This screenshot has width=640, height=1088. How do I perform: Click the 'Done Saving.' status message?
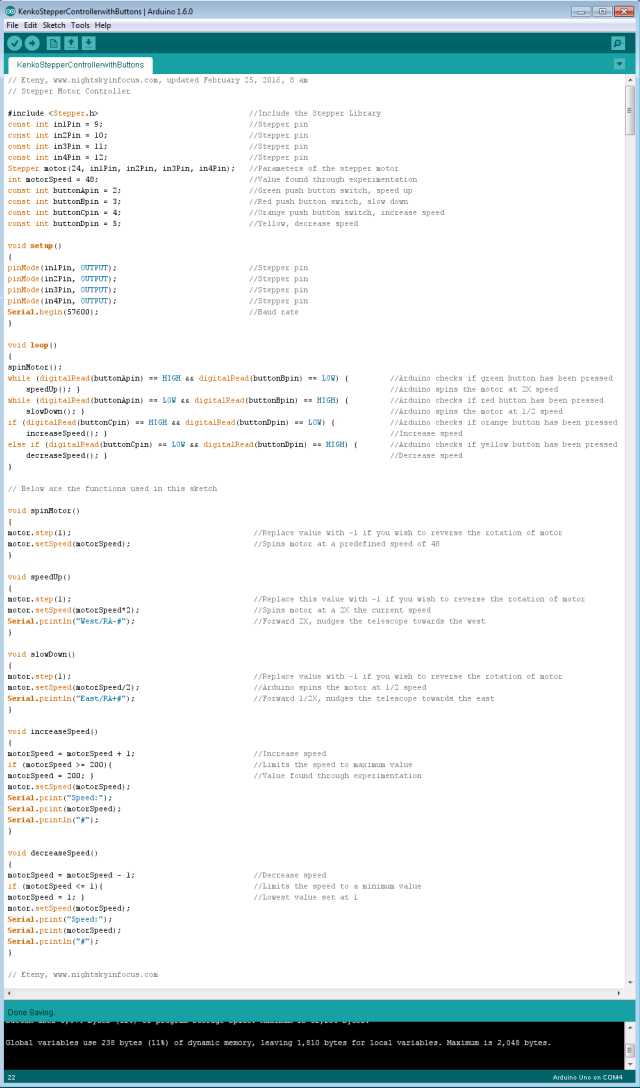[x=31, y=1012]
